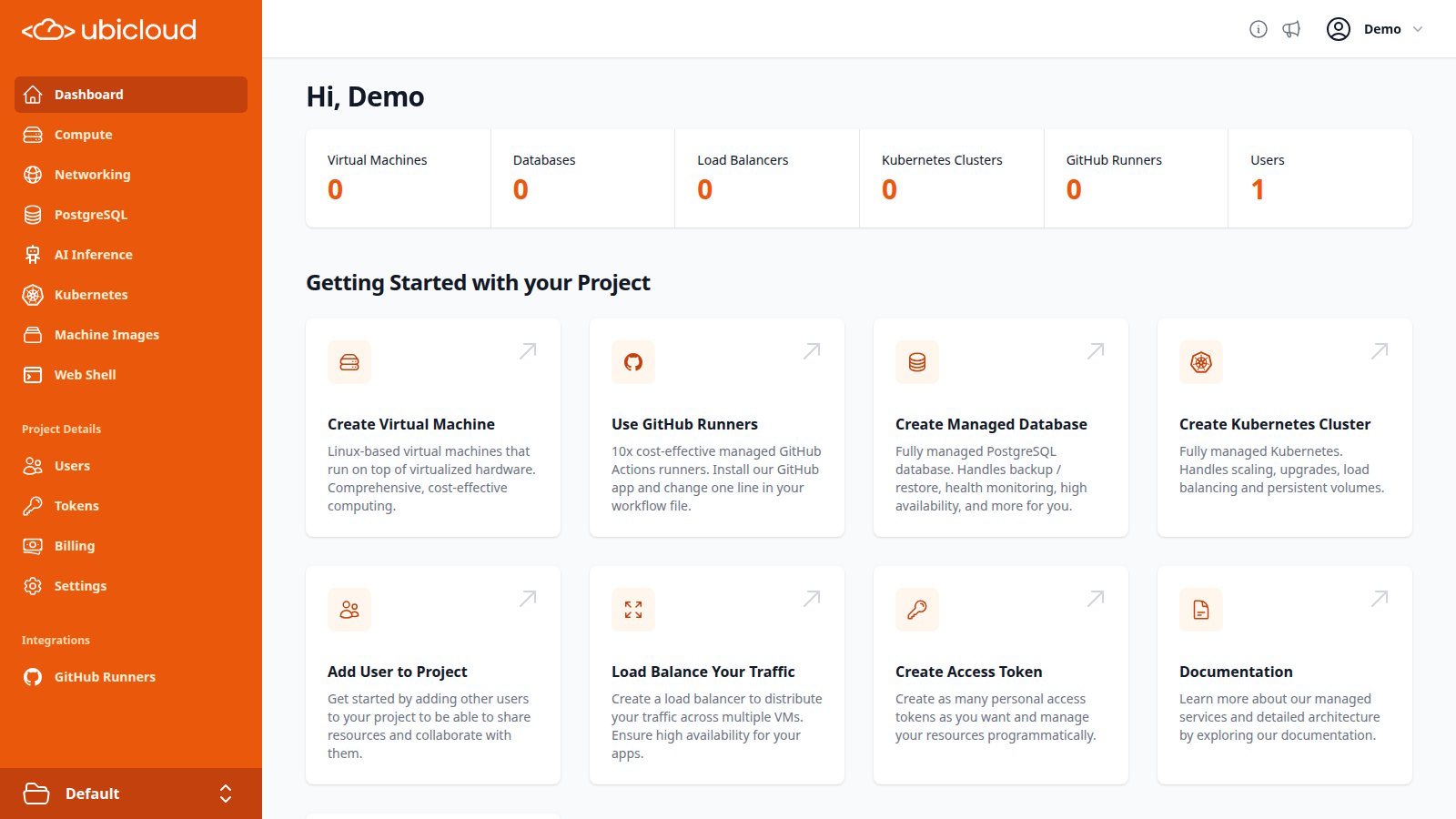The image size is (1456, 819).
Task: Open the Default project switcher arrows
Action: click(226, 794)
